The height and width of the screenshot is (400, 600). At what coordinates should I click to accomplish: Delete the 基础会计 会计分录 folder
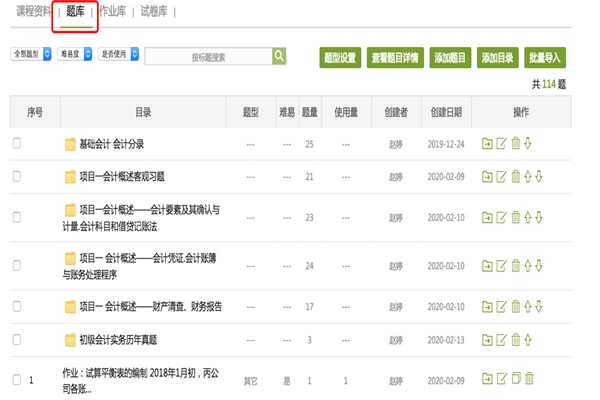(515, 144)
